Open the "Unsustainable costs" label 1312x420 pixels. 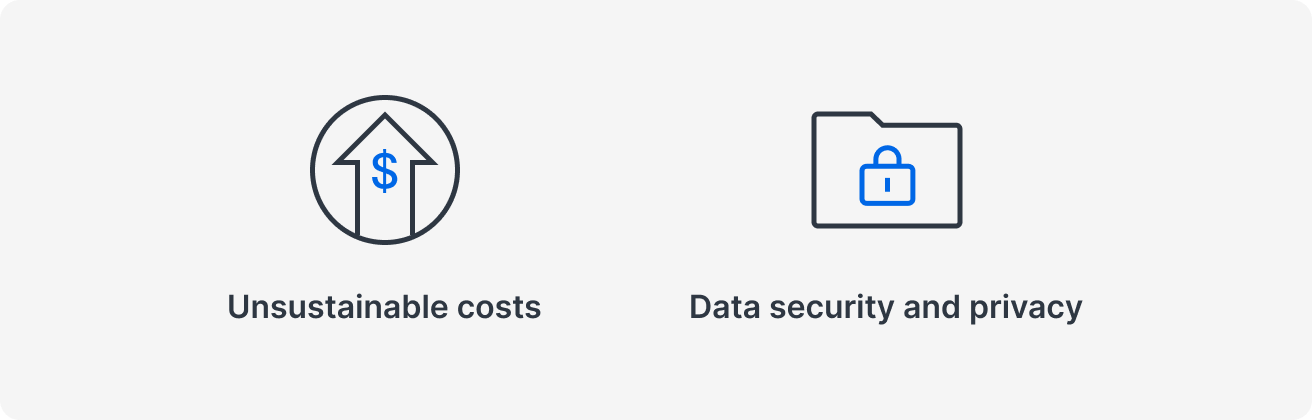(x=384, y=307)
